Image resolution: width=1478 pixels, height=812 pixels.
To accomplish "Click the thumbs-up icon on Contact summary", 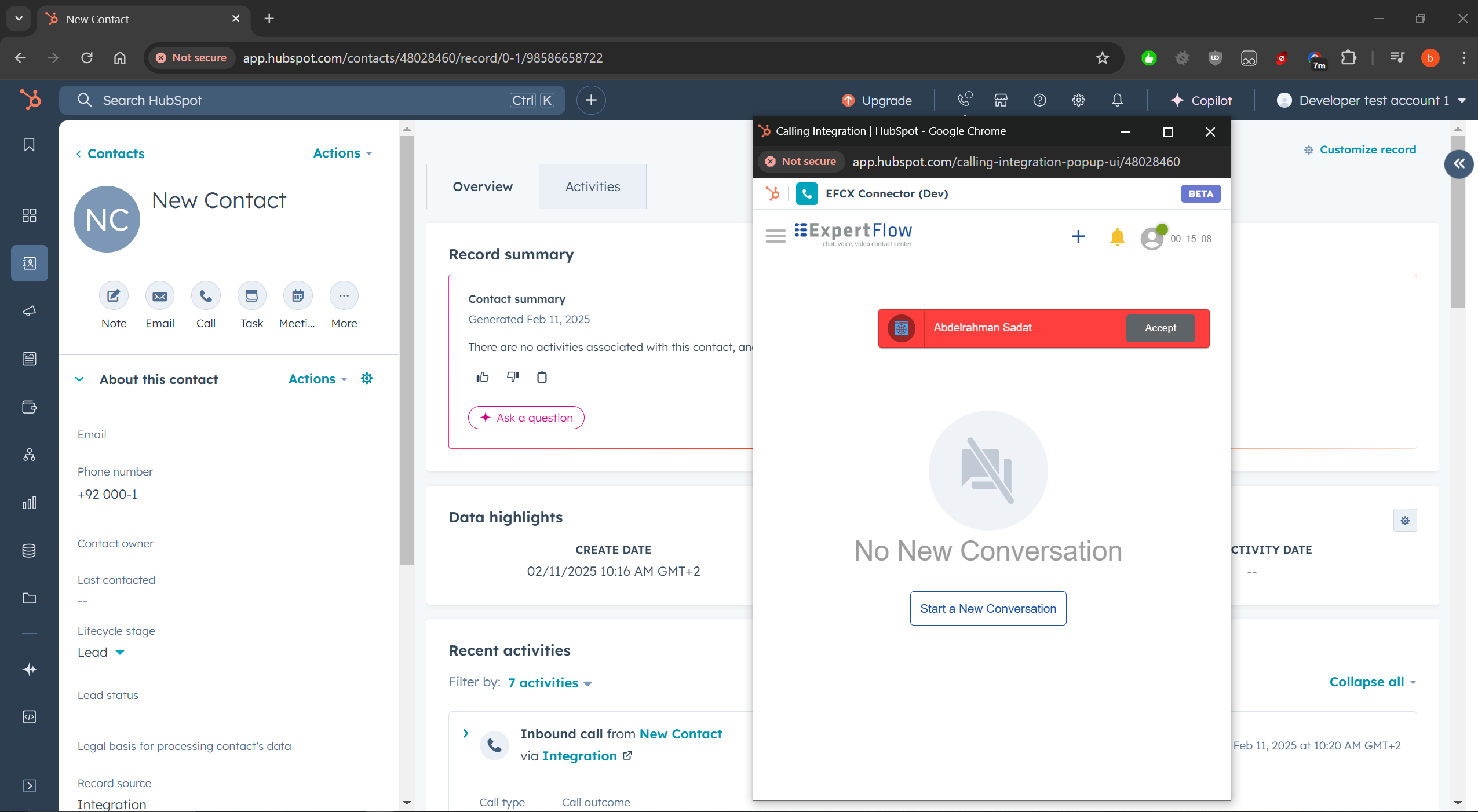I will pos(482,378).
